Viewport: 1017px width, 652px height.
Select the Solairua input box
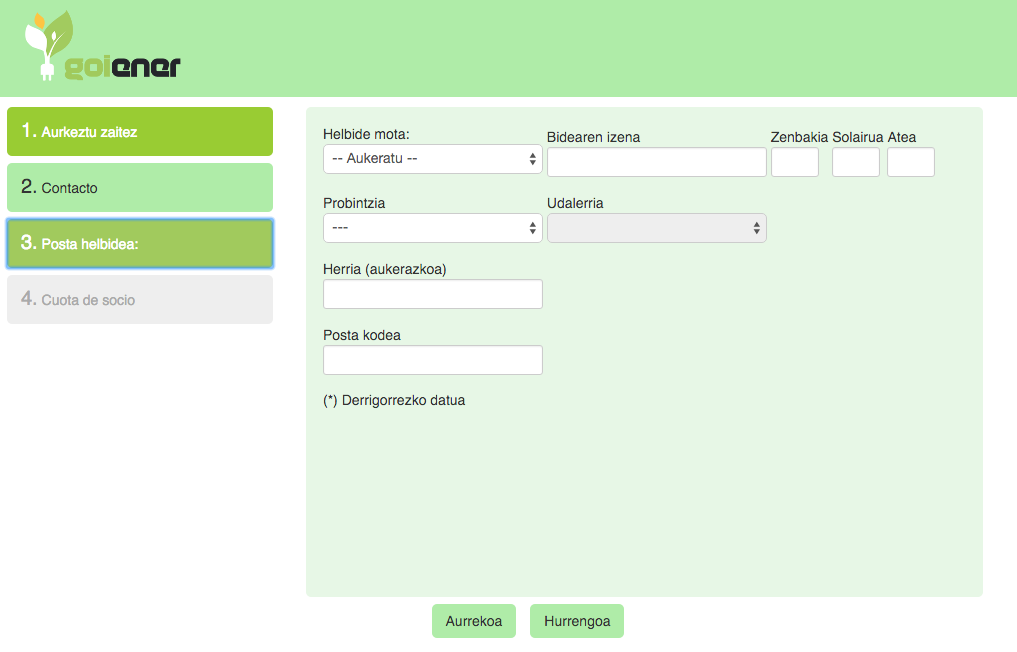pos(855,162)
